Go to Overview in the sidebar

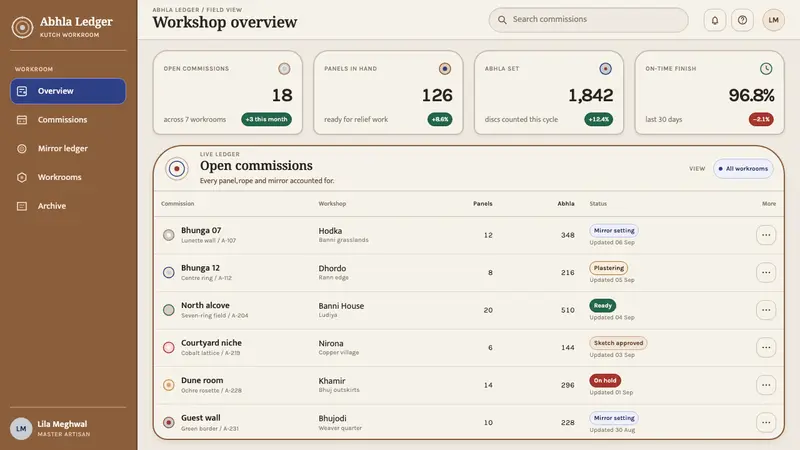tap(68, 91)
